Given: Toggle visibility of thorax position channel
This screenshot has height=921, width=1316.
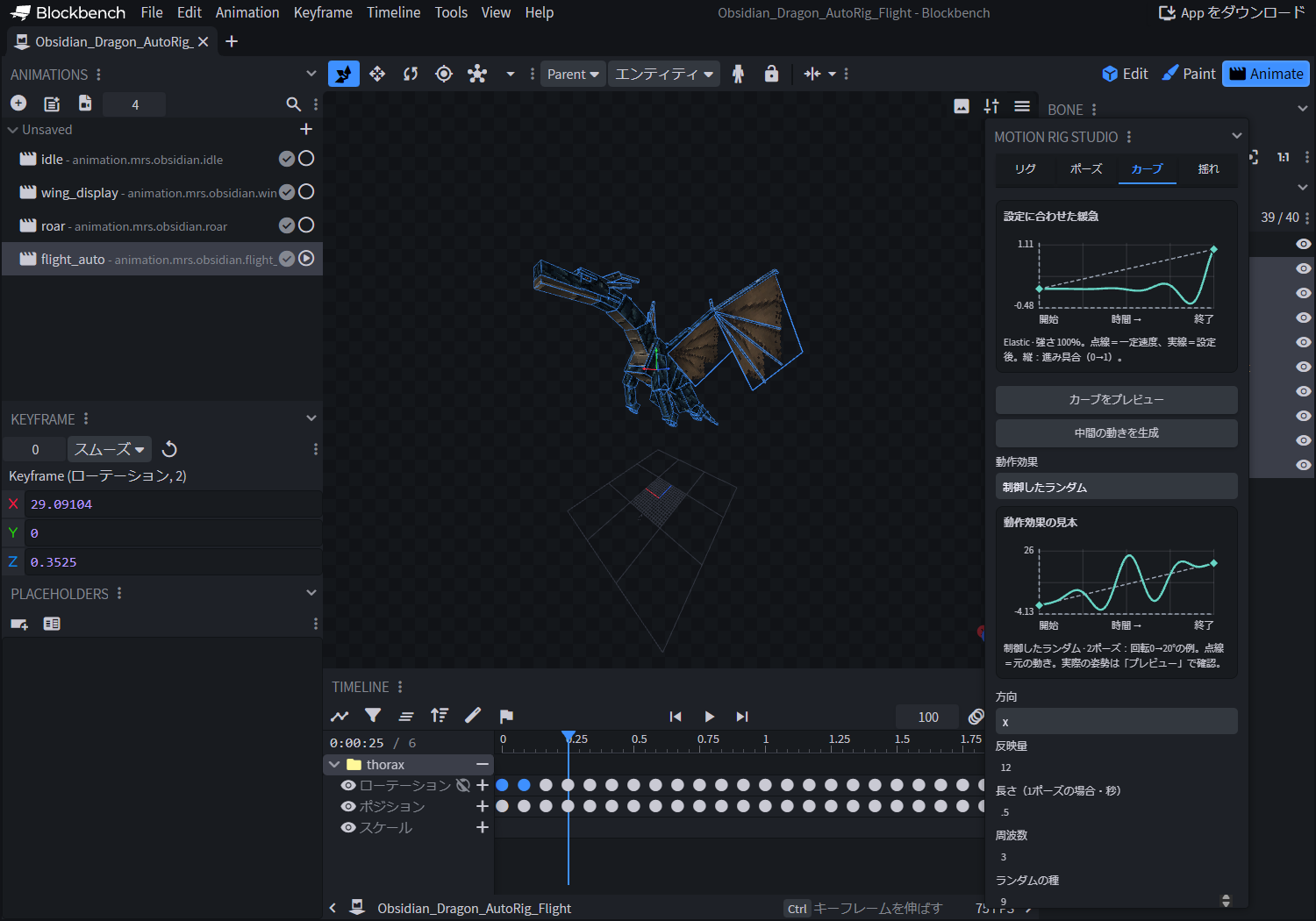Looking at the screenshot, I should click(348, 806).
